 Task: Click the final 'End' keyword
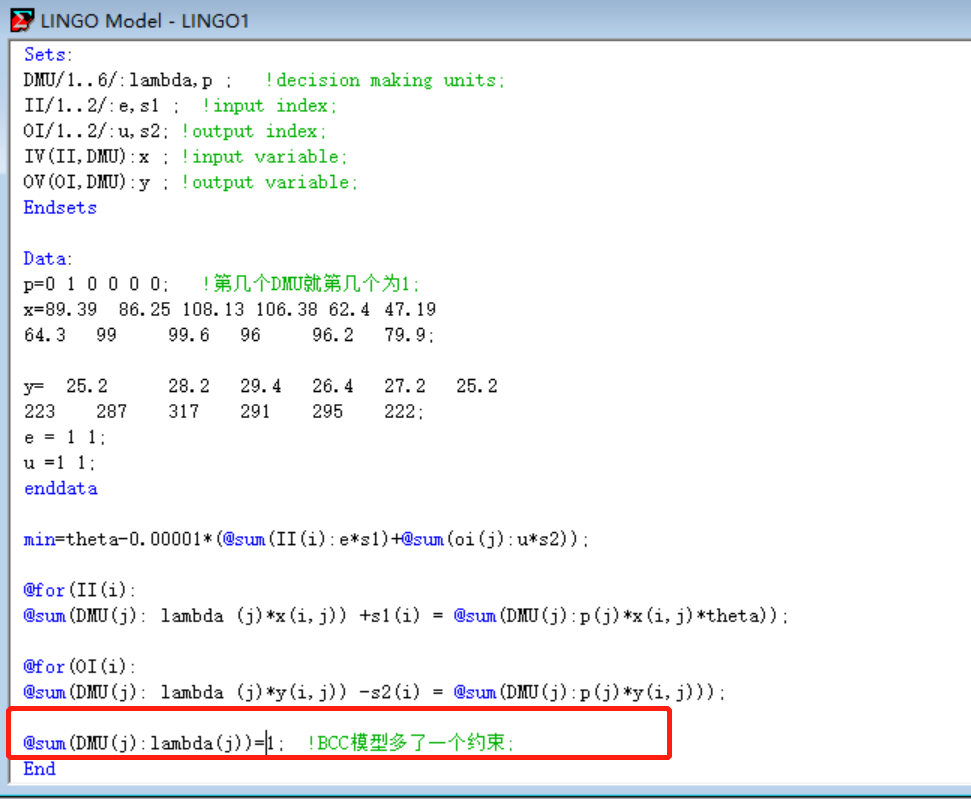[x=40, y=769]
